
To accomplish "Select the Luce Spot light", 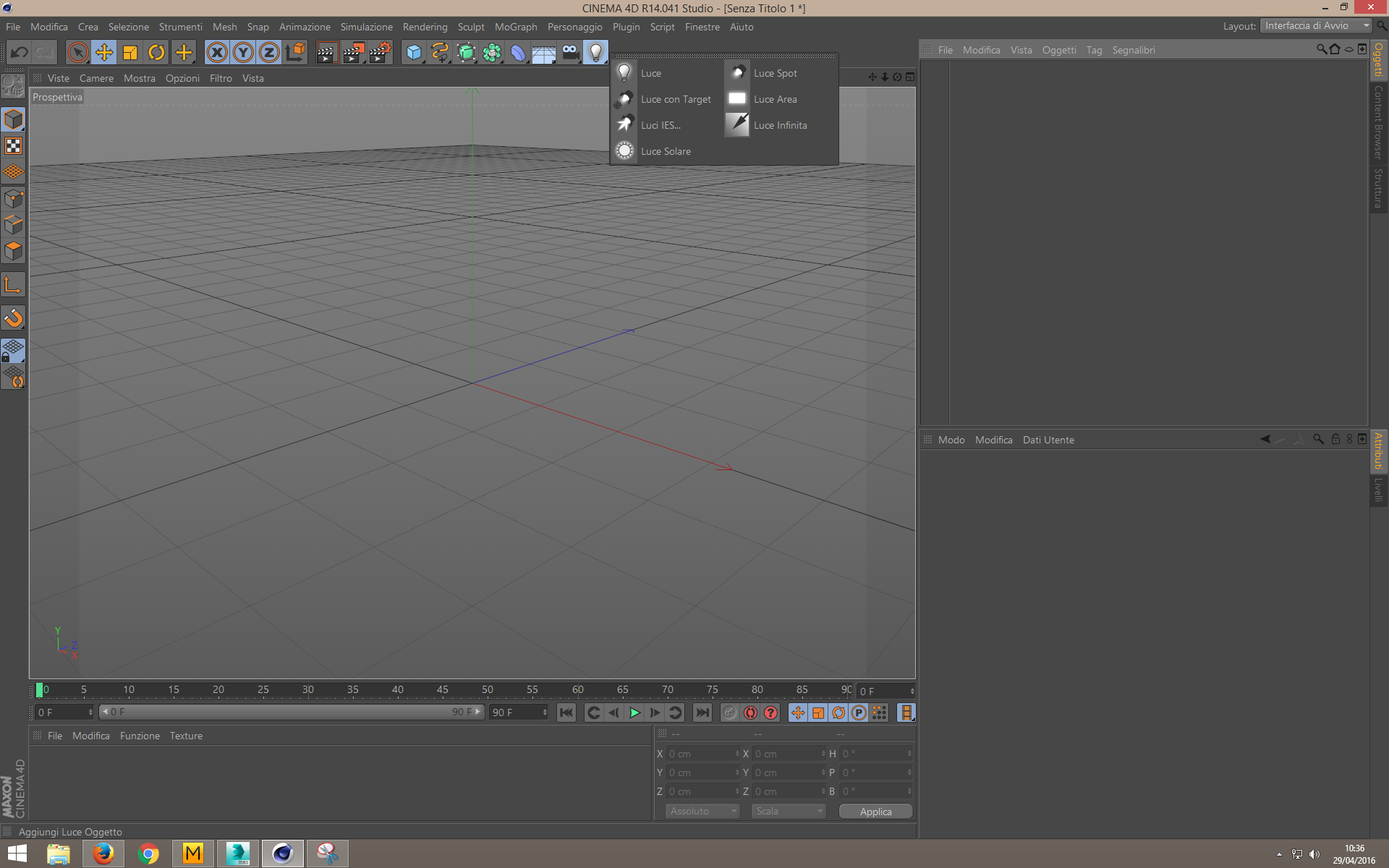I will 774,73.
